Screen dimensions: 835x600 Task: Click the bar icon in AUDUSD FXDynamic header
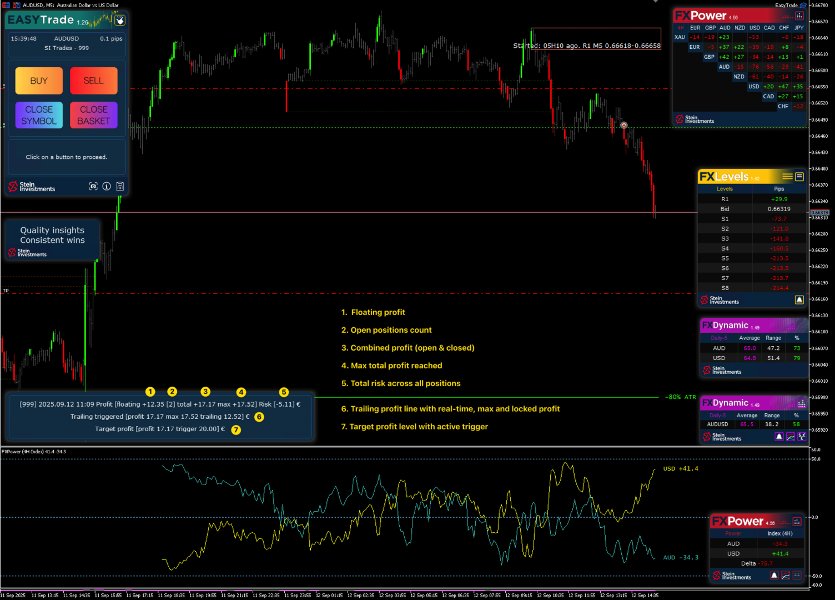[801, 404]
